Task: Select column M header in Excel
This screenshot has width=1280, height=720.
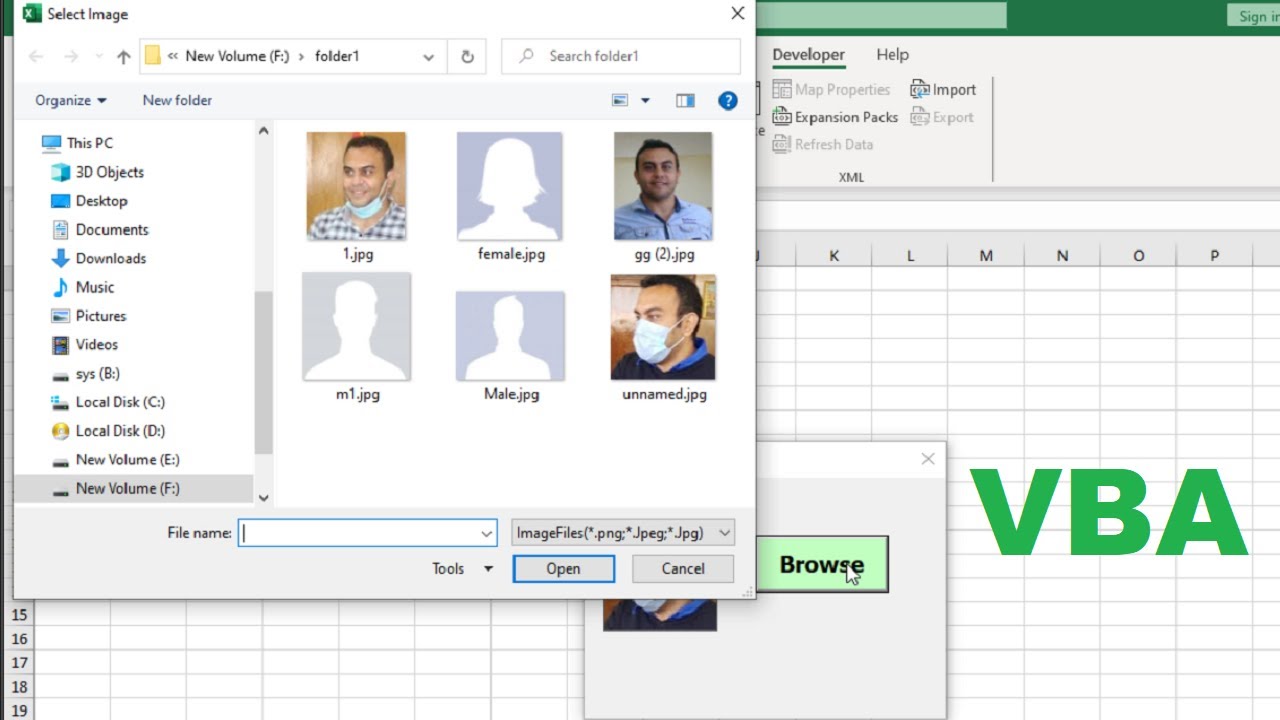Action: [x=986, y=256]
